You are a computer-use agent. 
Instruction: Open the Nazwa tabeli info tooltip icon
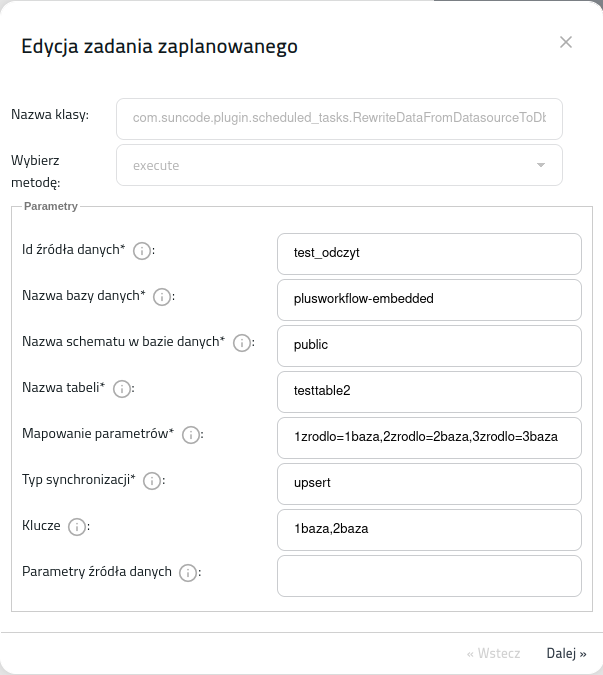pyautogui.click(x=122, y=389)
